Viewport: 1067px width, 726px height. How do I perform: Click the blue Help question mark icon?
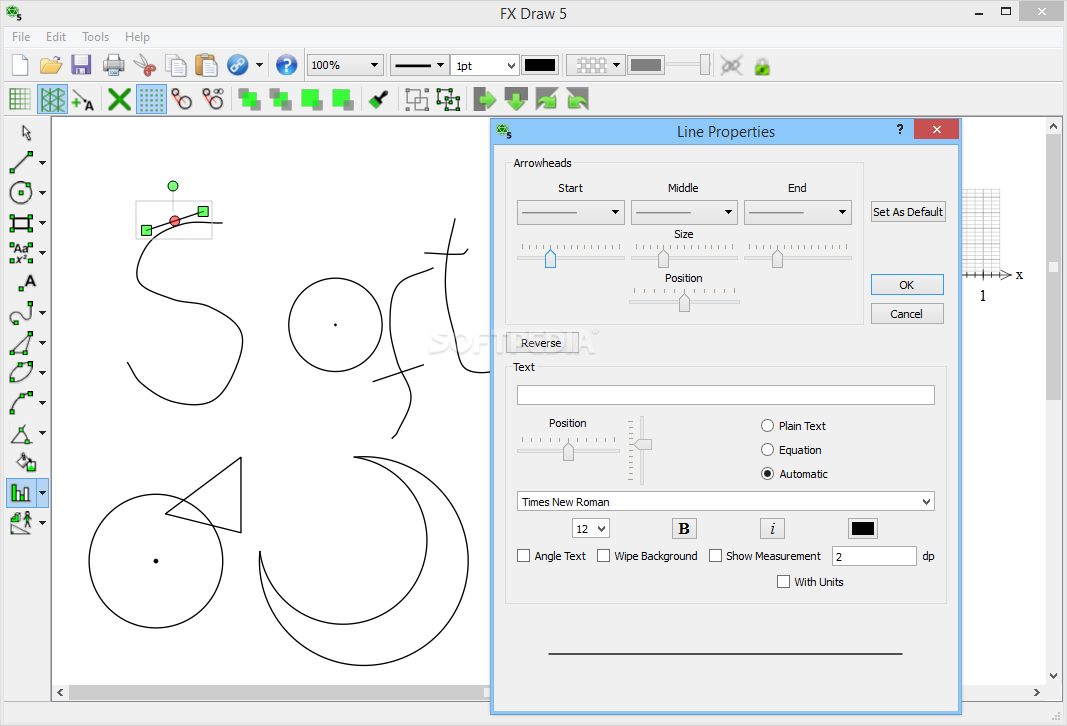[x=286, y=65]
